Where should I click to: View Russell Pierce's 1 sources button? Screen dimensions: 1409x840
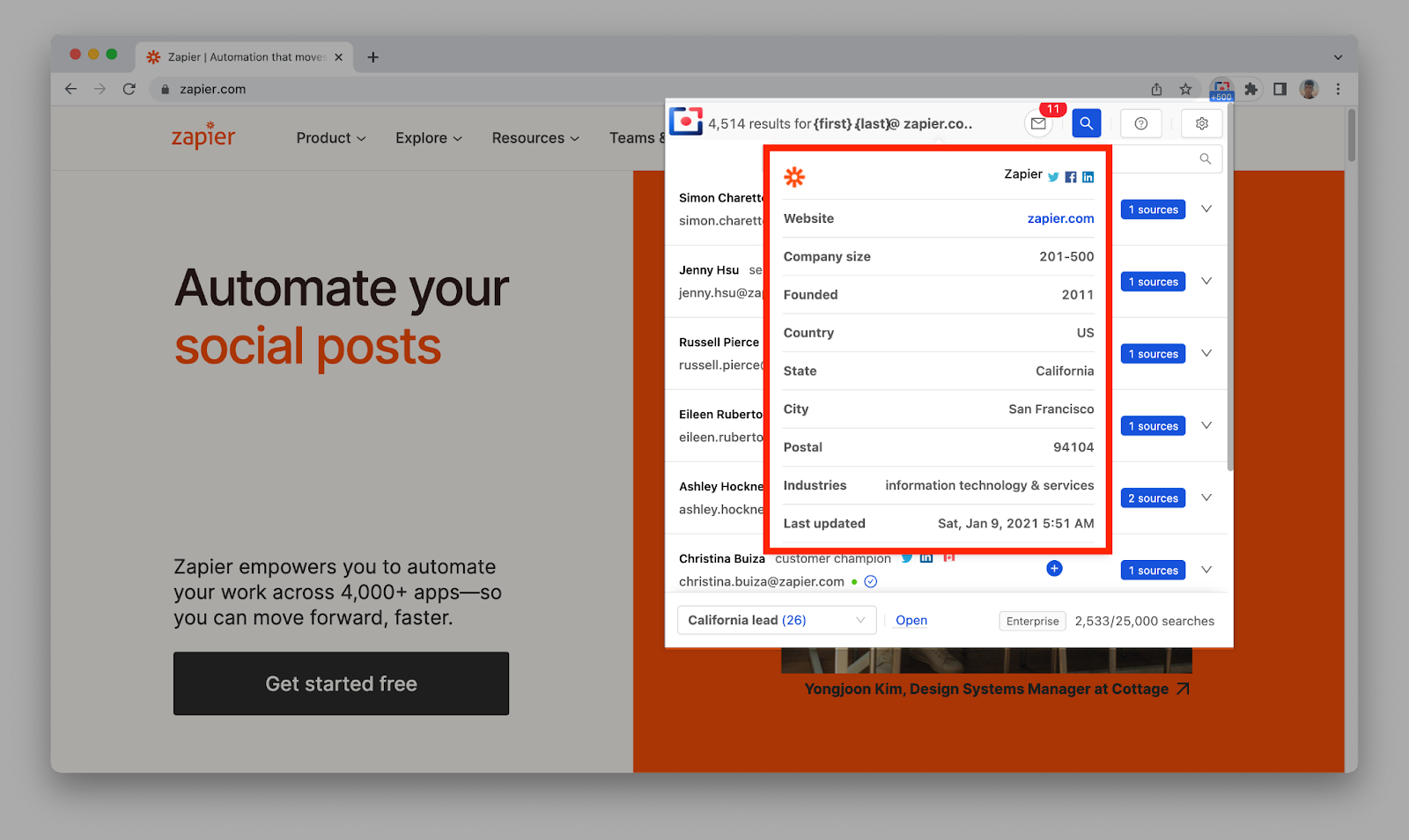[x=1153, y=354]
